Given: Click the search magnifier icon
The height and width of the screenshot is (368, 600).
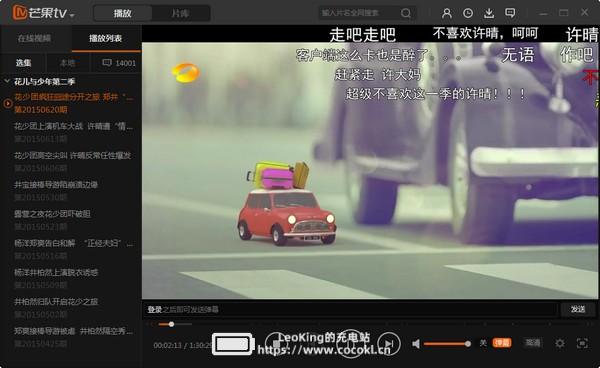Looking at the screenshot, I should pos(406,13).
